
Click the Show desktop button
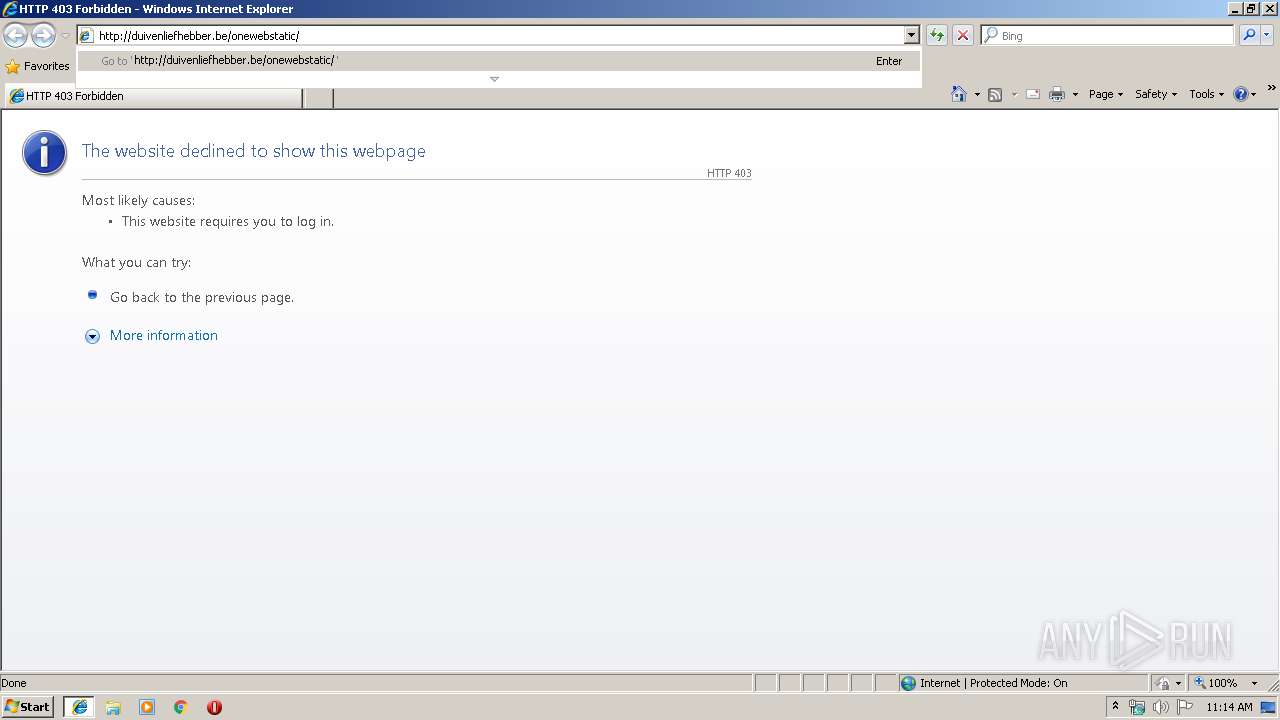pos(1269,707)
